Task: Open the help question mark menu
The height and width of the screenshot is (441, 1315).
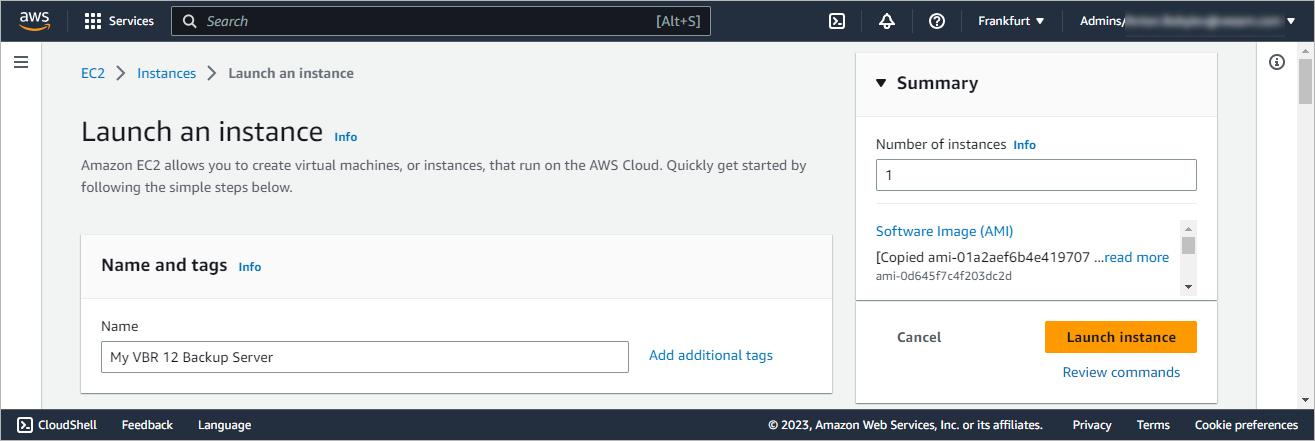Action: [x=937, y=21]
